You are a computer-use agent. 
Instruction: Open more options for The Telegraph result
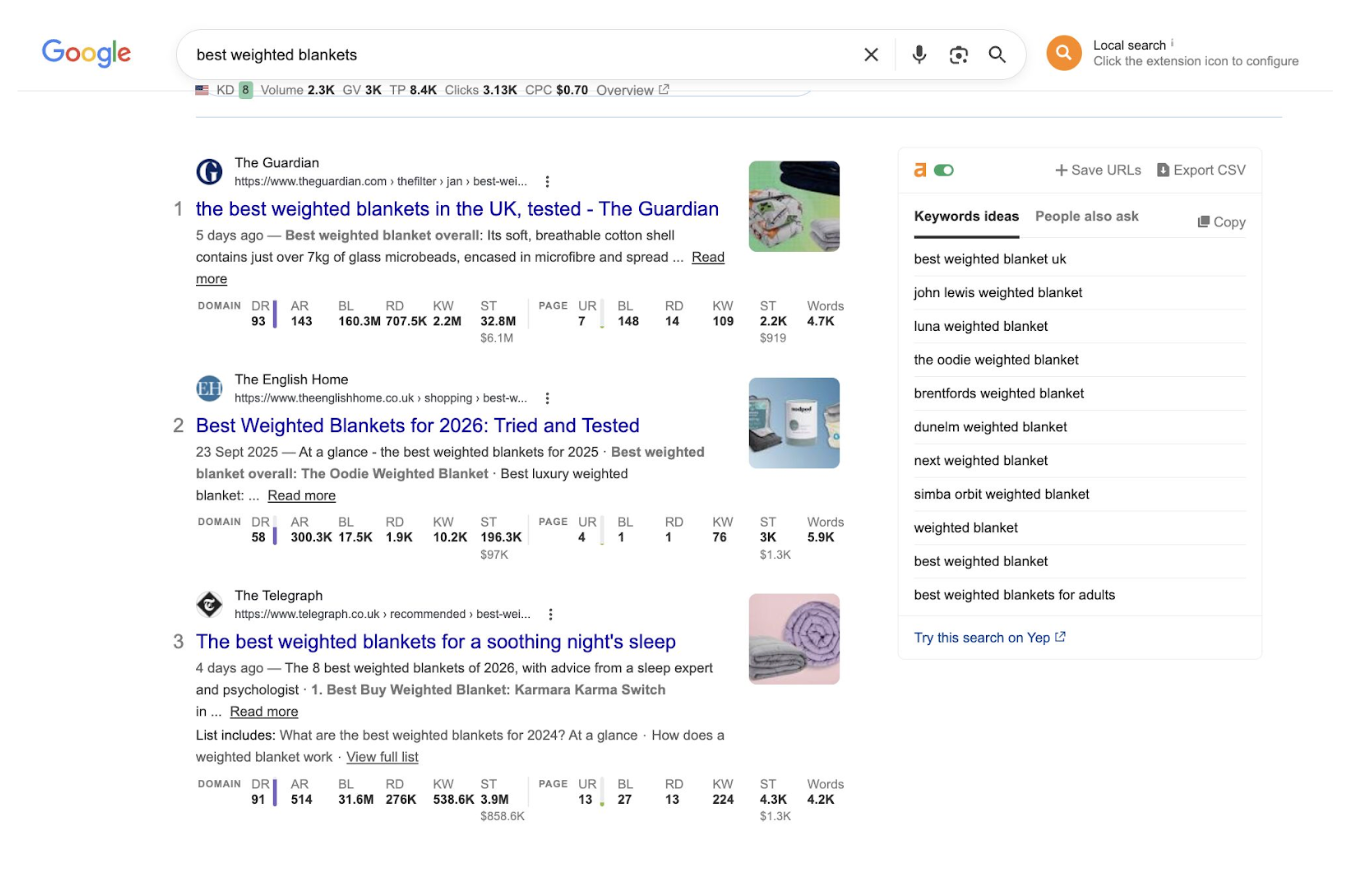click(550, 614)
